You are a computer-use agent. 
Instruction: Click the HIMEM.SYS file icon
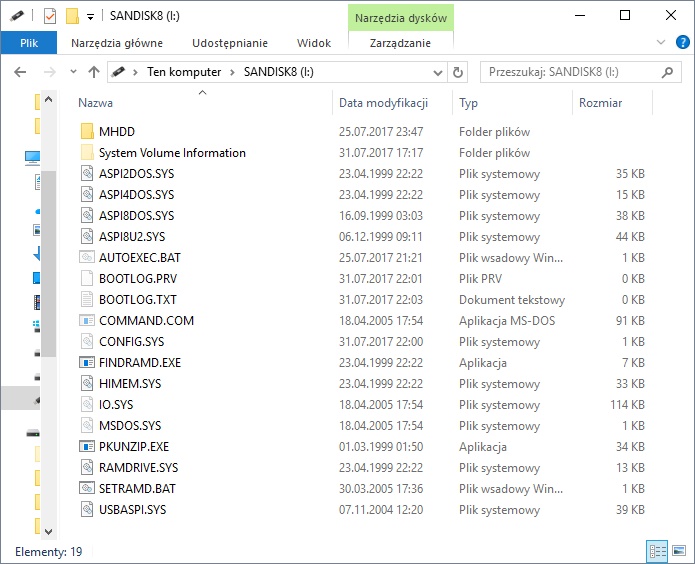click(x=87, y=383)
